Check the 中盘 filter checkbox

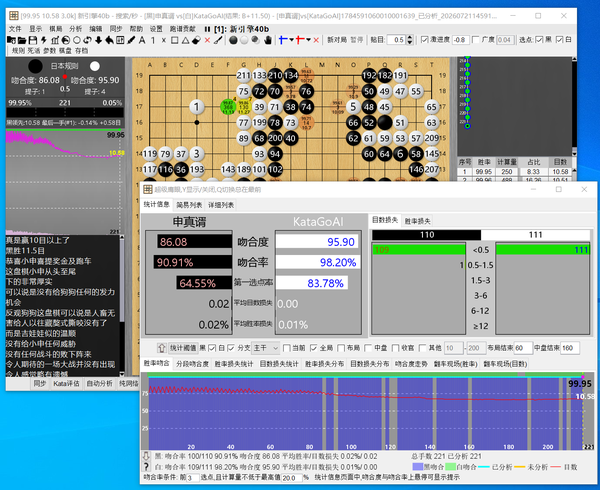click(x=368, y=348)
